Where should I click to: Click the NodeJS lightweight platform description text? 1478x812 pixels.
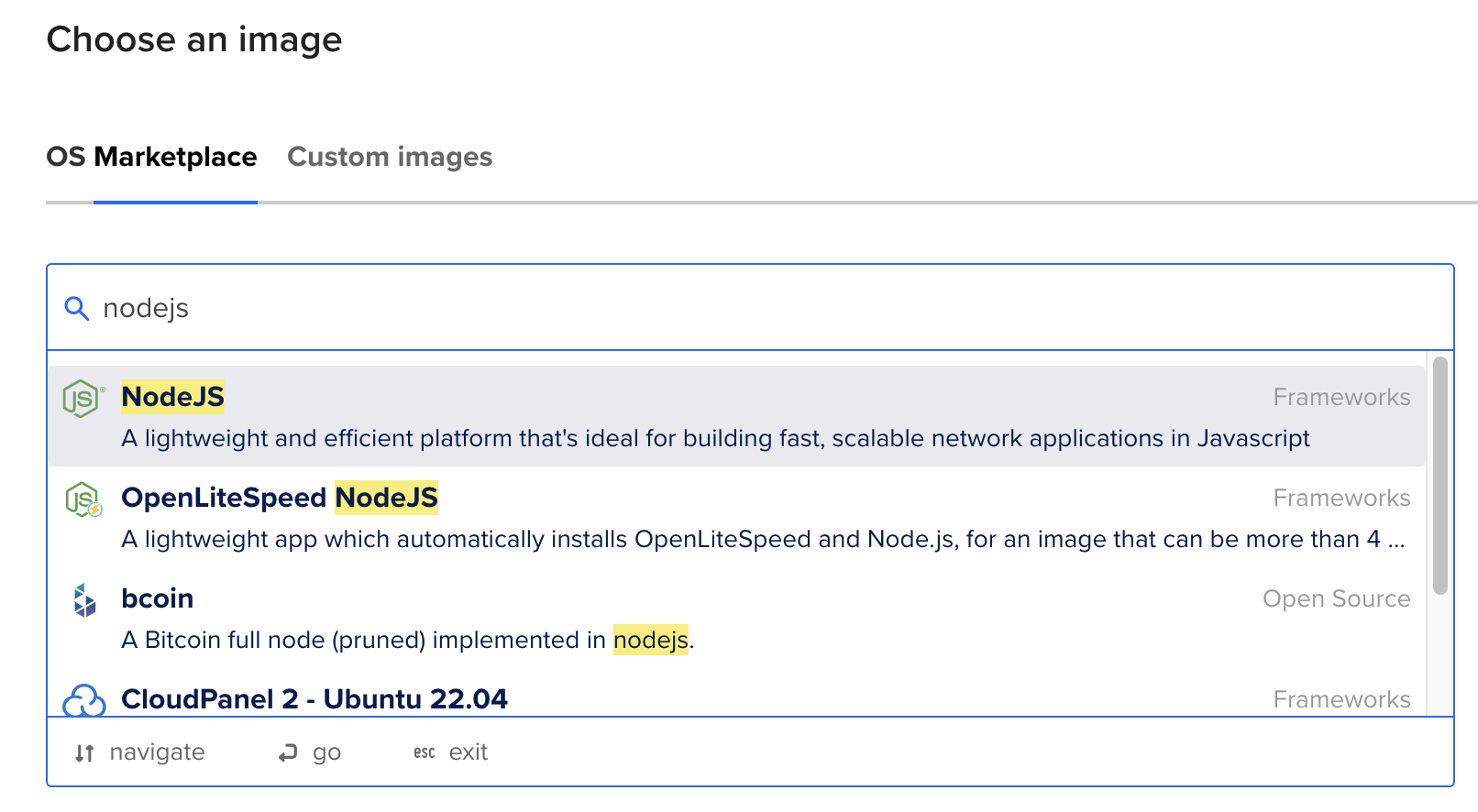pyautogui.click(x=715, y=438)
